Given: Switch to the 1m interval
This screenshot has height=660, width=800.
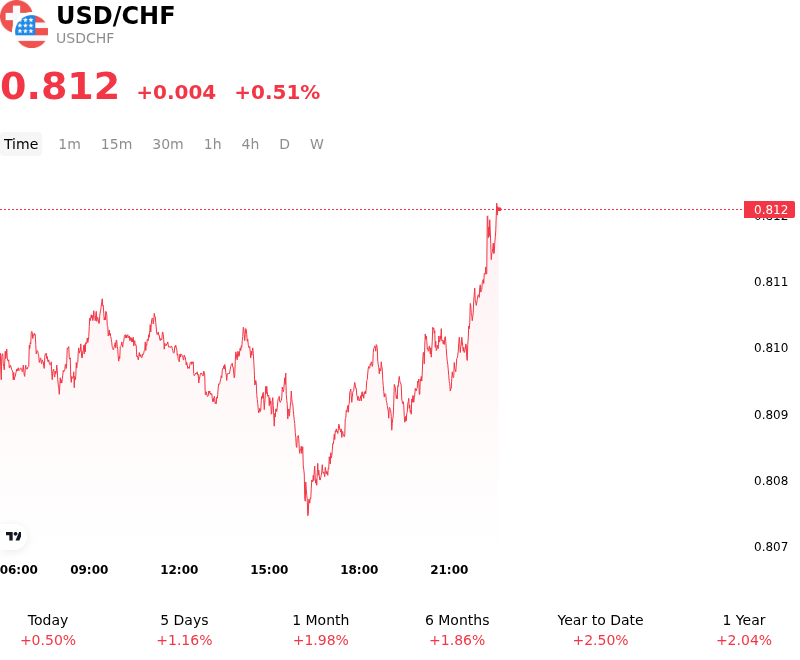Looking at the screenshot, I should 69,144.
